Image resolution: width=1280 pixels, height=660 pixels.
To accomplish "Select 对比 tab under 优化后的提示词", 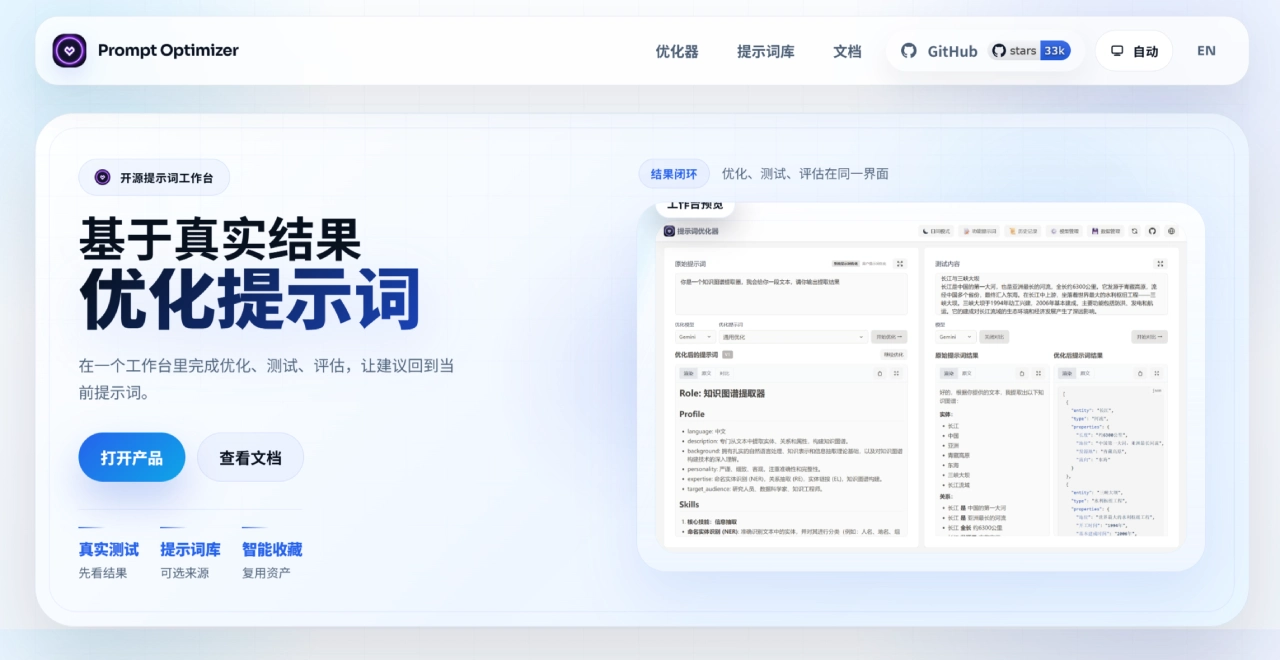I will point(724,373).
